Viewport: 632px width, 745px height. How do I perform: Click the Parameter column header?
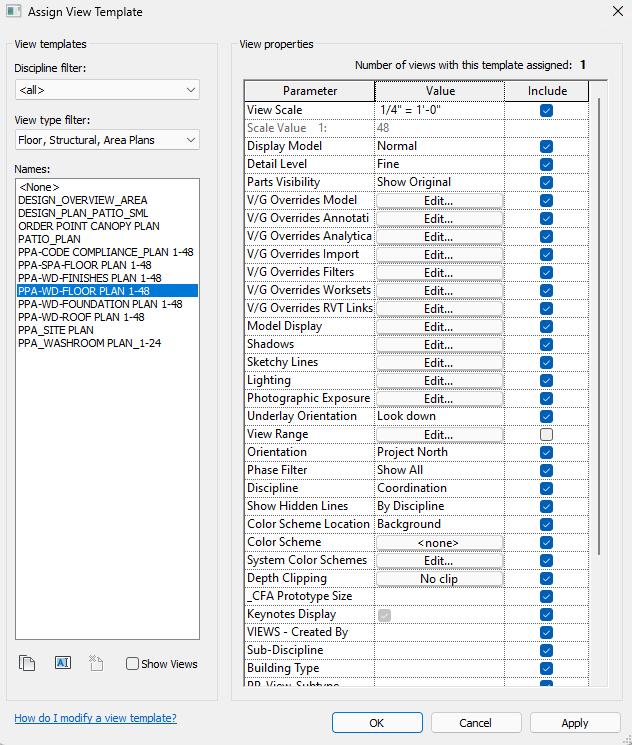pos(310,91)
